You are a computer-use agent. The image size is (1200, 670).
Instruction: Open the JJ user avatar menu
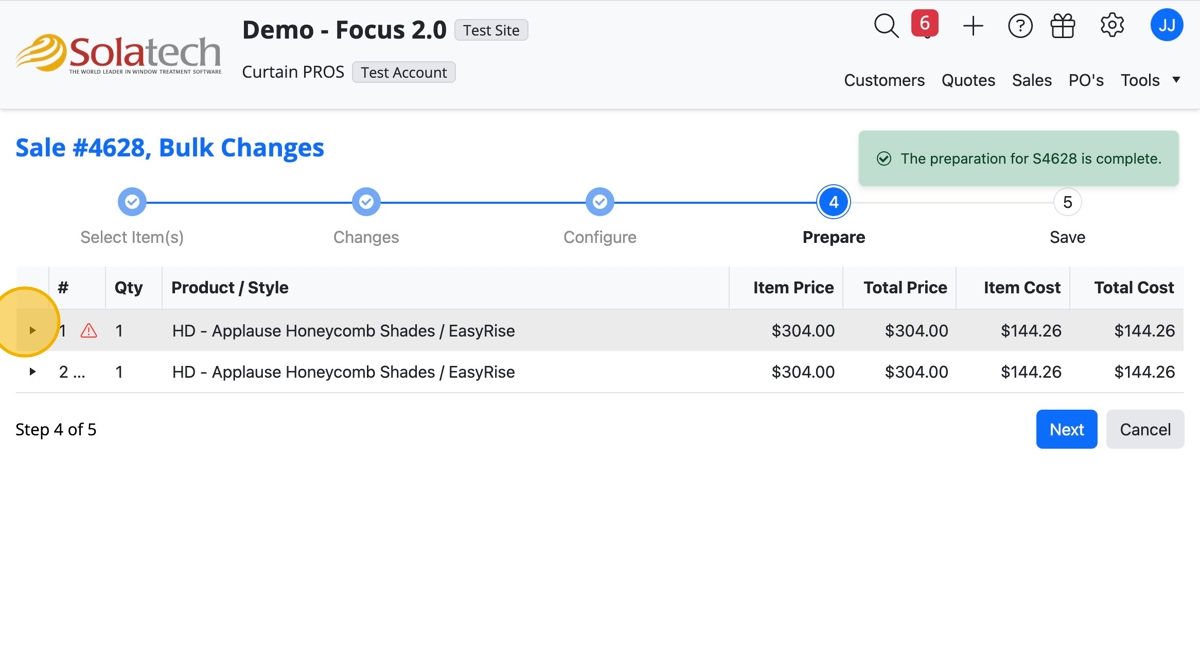[1166, 26]
